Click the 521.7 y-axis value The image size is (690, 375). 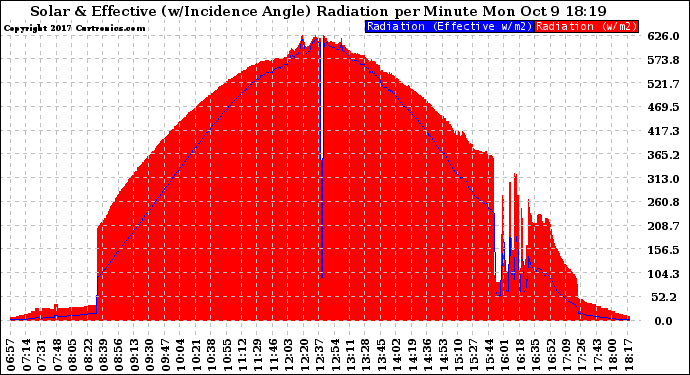click(x=663, y=84)
